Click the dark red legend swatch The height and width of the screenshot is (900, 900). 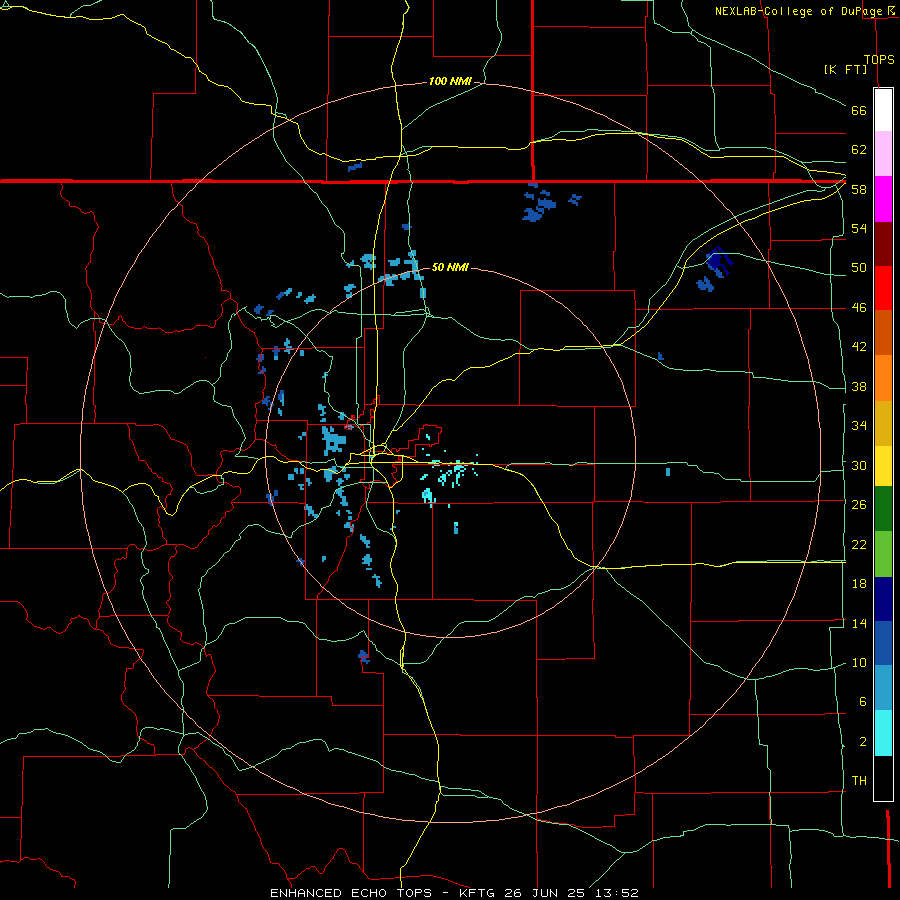(883, 244)
